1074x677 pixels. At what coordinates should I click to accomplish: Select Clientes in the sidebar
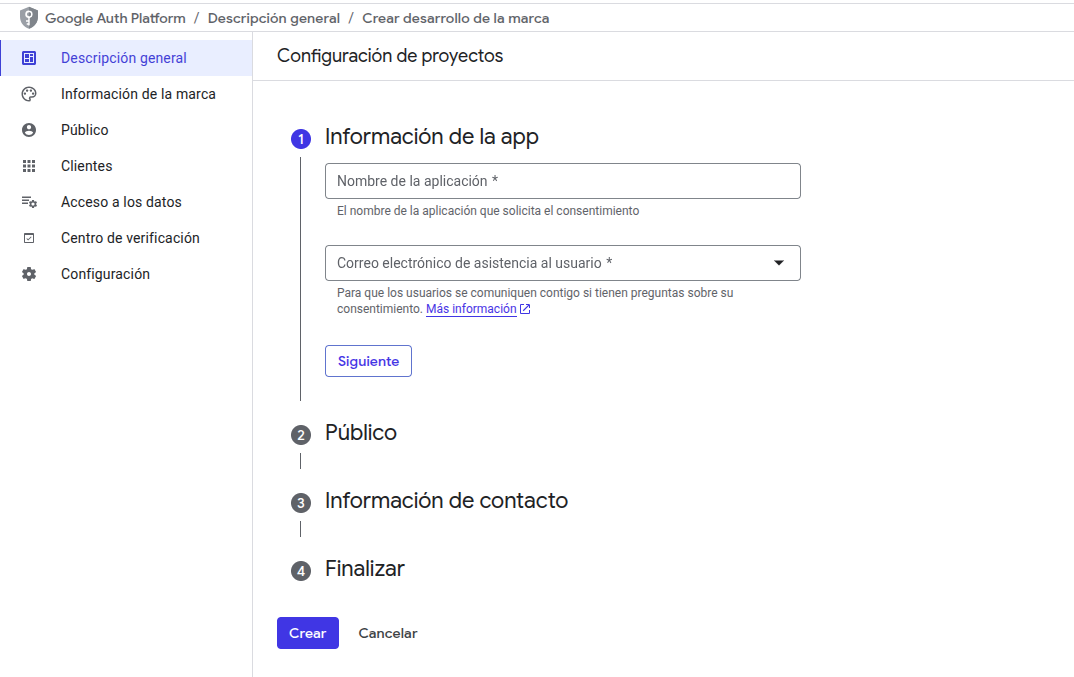click(127, 166)
